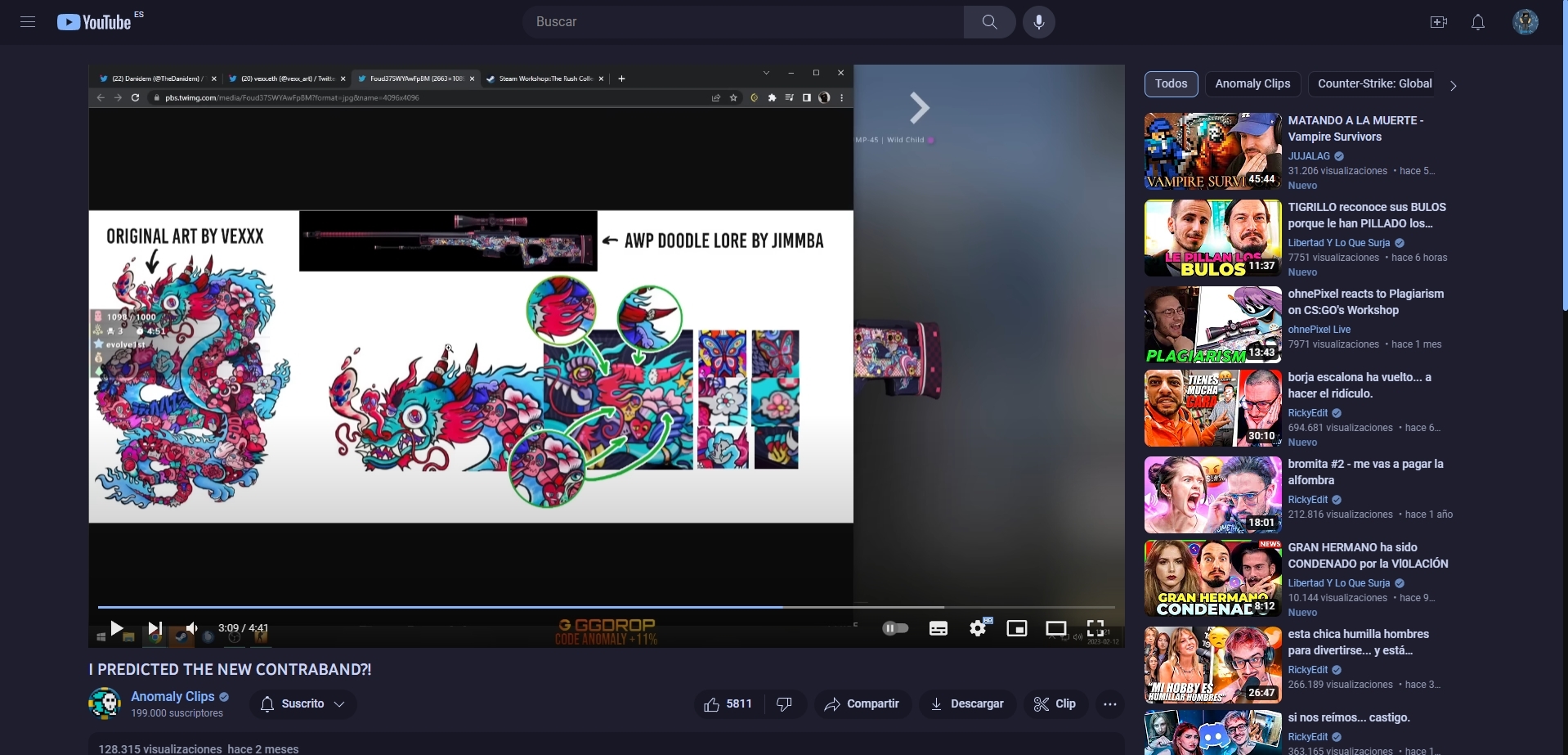The image size is (1568, 755).
Task: Dislike the video
Action: pyautogui.click(x=785, y=704)
